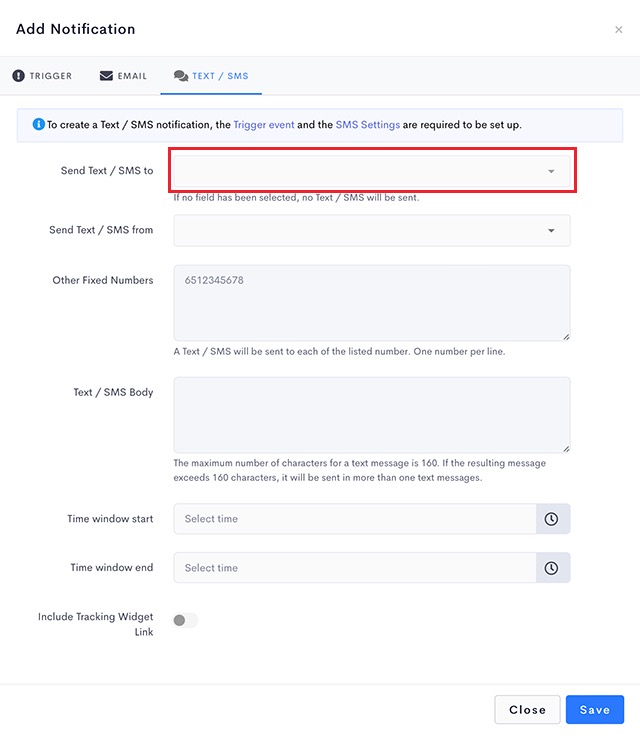
Task: Click the exclamation icon on Trigger tab
Action: [18, 76]
